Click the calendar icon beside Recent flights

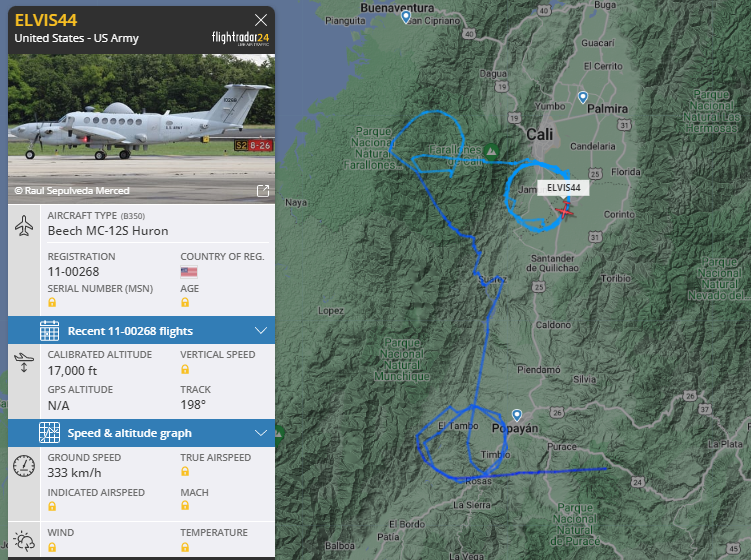tap(49, 331)
